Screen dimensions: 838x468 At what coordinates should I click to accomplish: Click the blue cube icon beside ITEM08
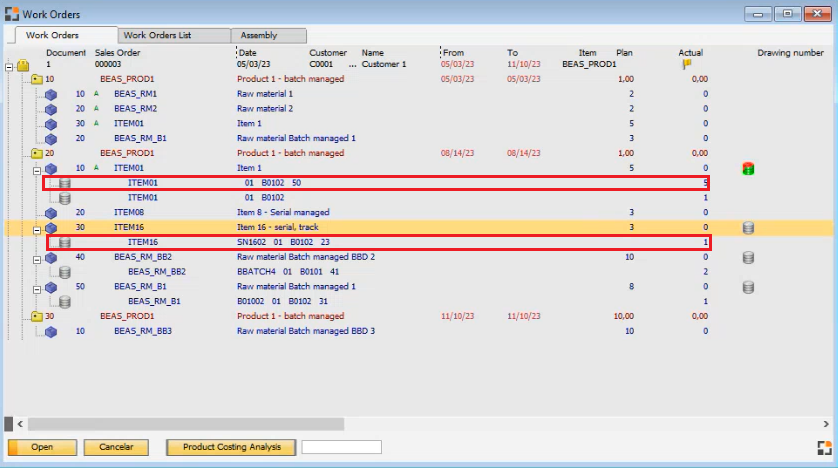(51, 213)
